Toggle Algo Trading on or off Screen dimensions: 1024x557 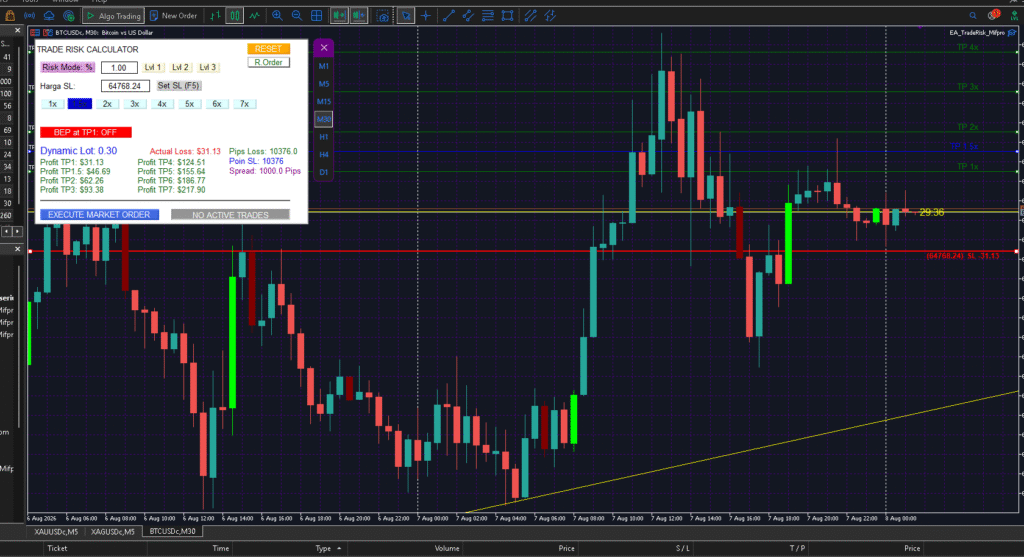pos(114,16)
